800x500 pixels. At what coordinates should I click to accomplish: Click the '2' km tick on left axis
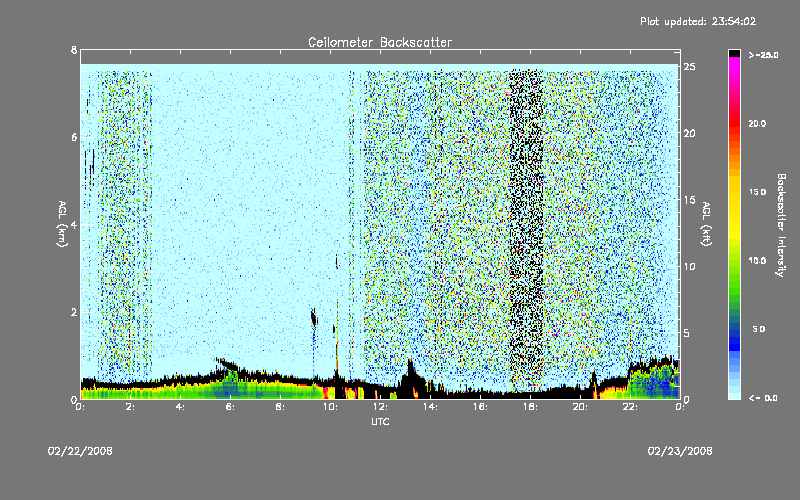click(x=74, y=312)
